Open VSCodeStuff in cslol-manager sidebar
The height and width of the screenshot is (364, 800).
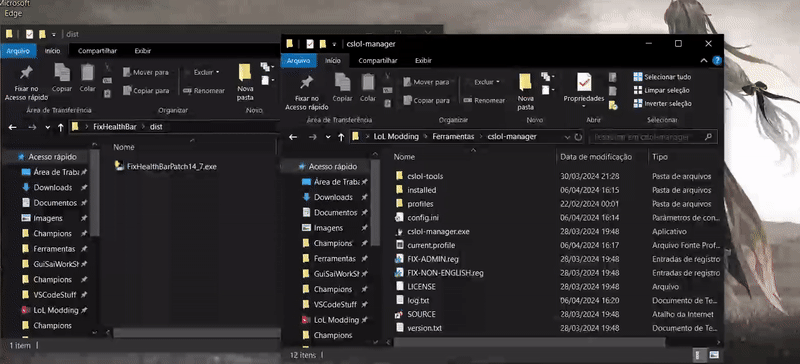click(x=329, y=304)
